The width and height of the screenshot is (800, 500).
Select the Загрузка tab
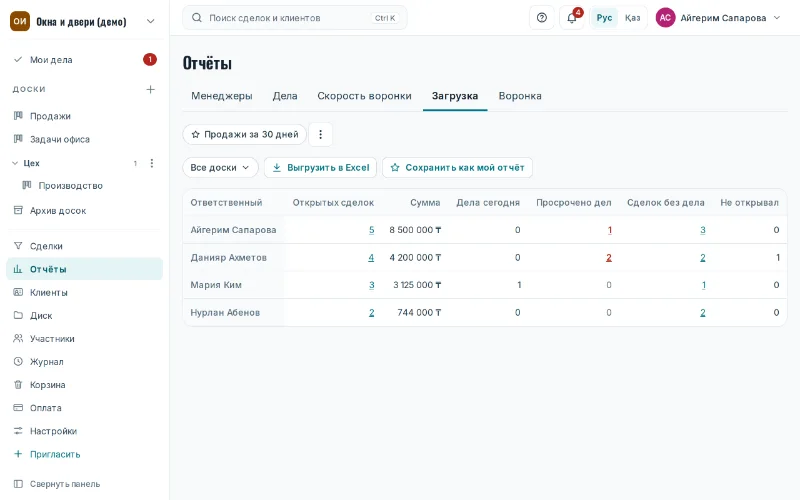point(455,96)
